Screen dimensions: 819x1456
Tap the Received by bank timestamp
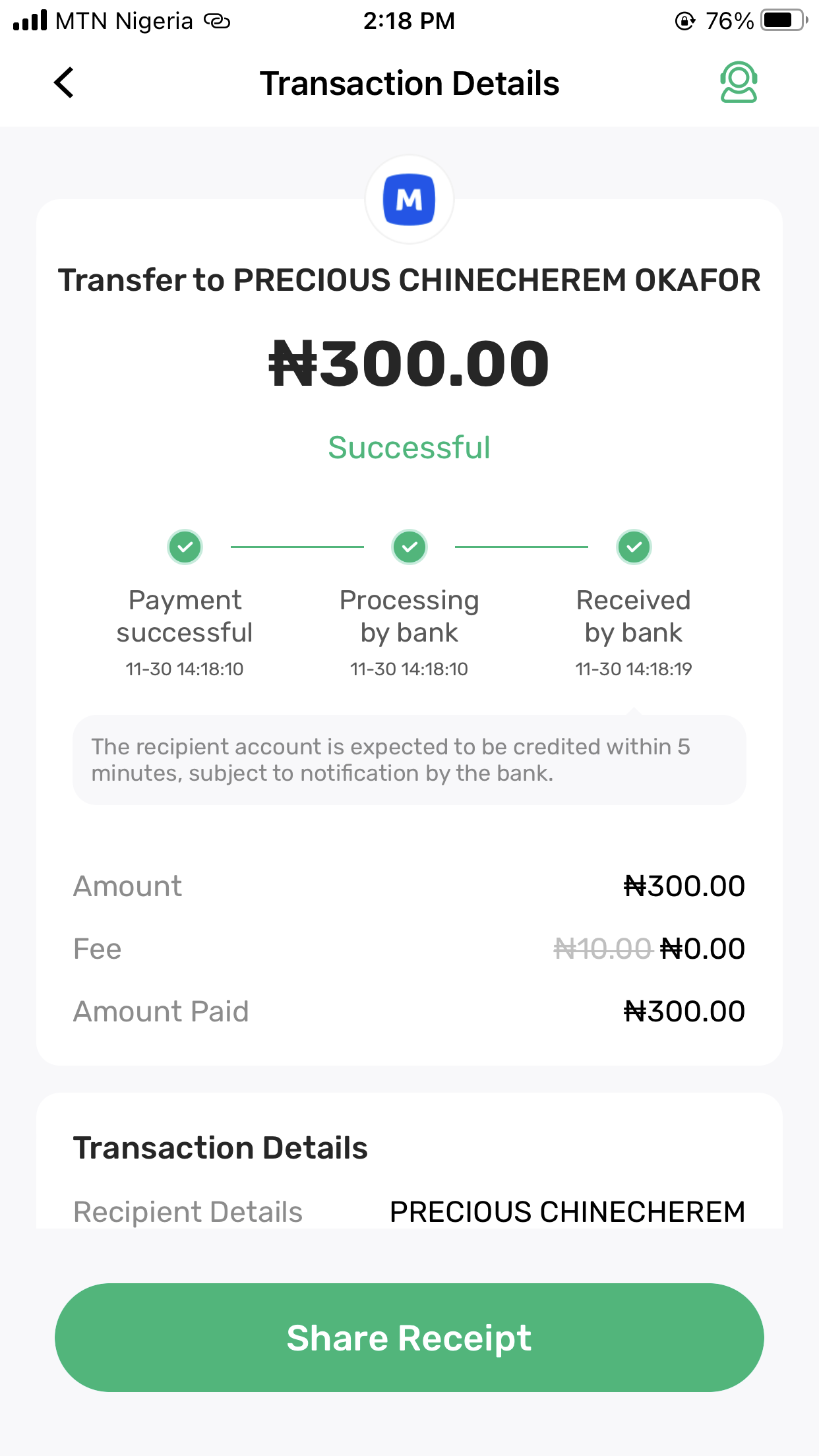click(634, 669)
